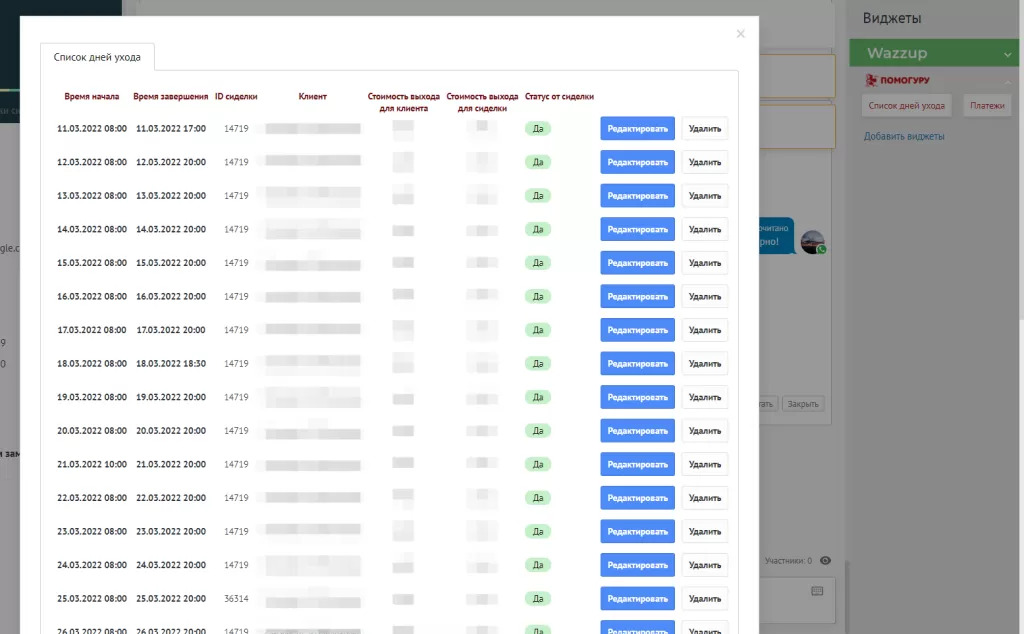Click the Клиент column header
This screenshot has width=1024, height=634.
[x=313, y=97]
